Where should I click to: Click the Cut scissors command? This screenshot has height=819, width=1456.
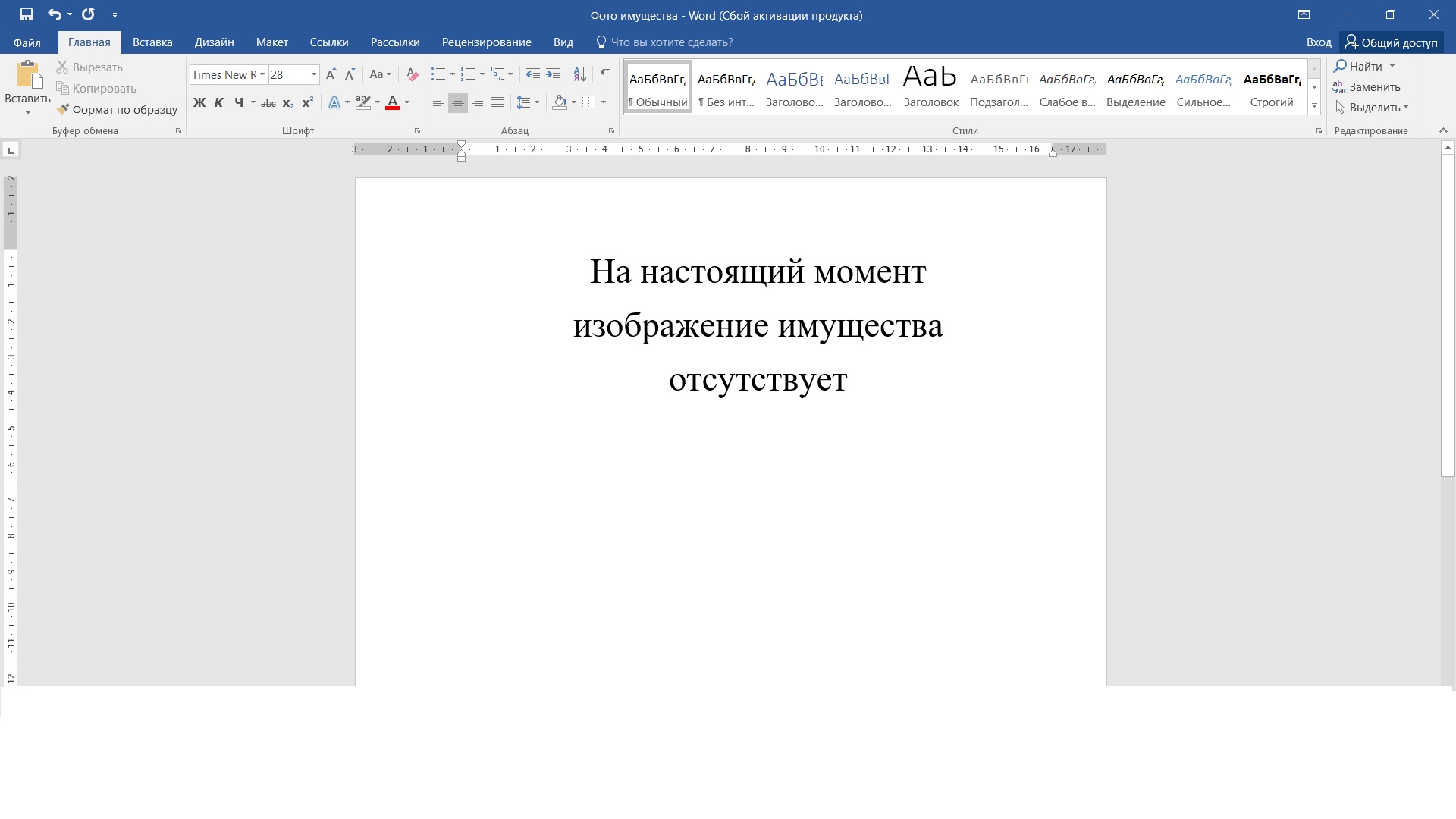[x=89, y=67]
